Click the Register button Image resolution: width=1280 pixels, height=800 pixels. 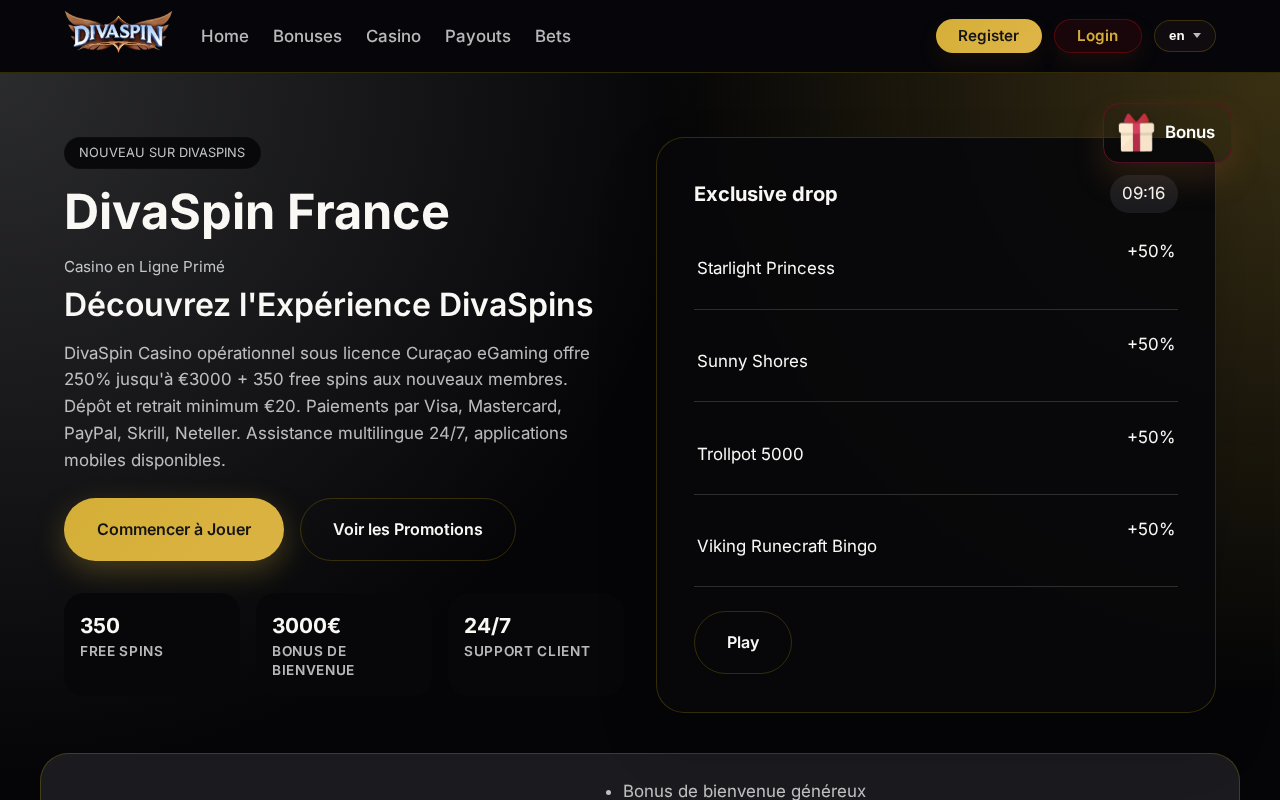989,36
